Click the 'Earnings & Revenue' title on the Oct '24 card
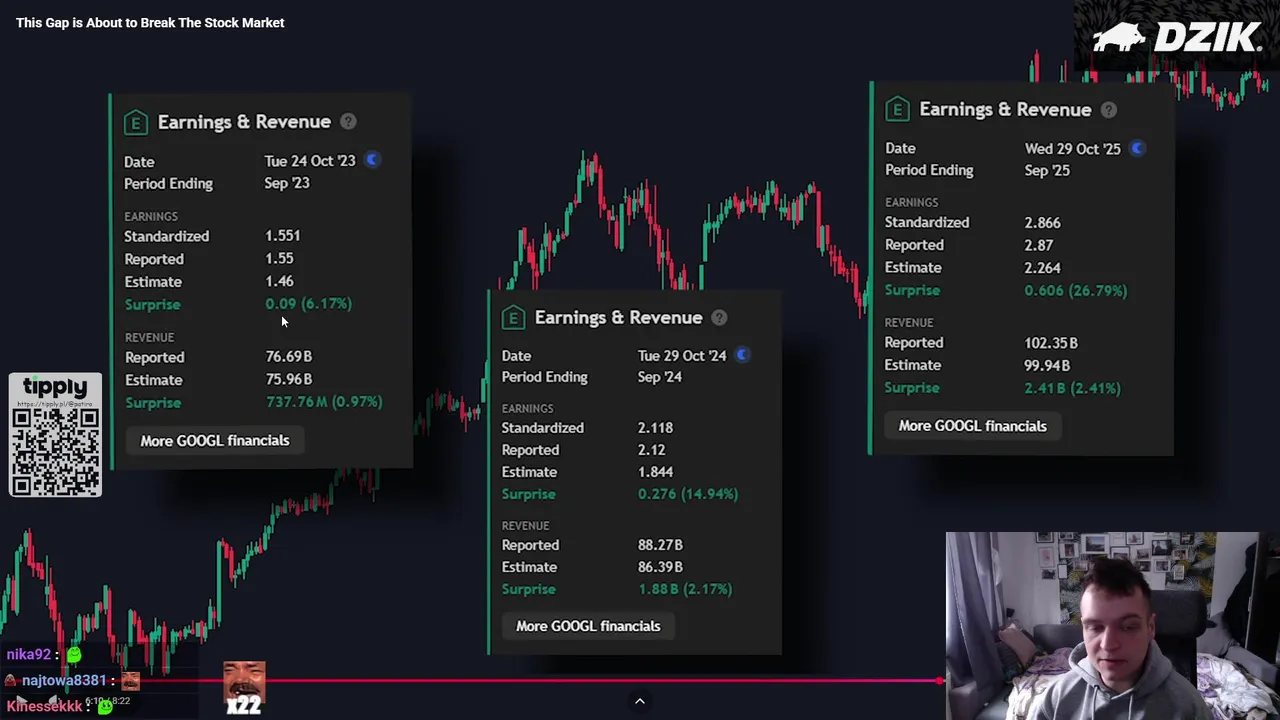The height and width of the screenshot is (720, 1280). (619, 318)
